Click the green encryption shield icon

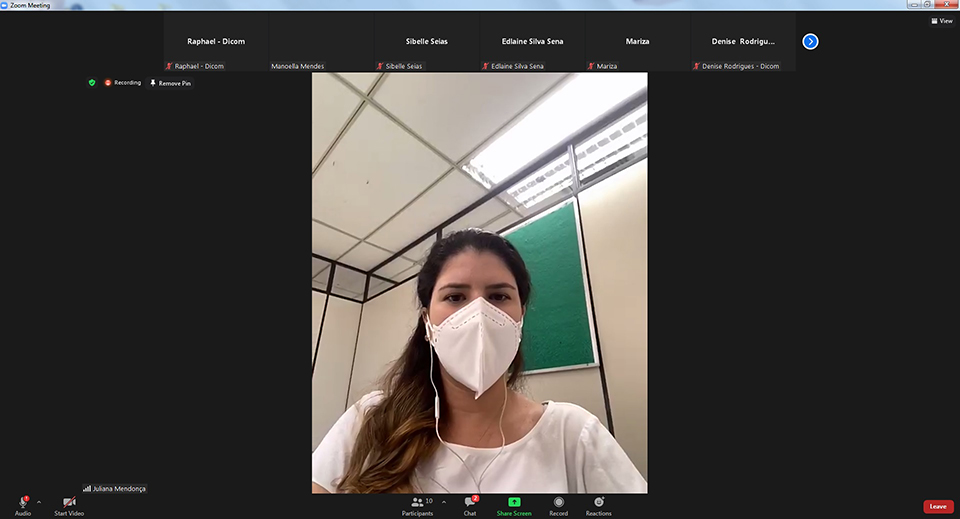92,83
